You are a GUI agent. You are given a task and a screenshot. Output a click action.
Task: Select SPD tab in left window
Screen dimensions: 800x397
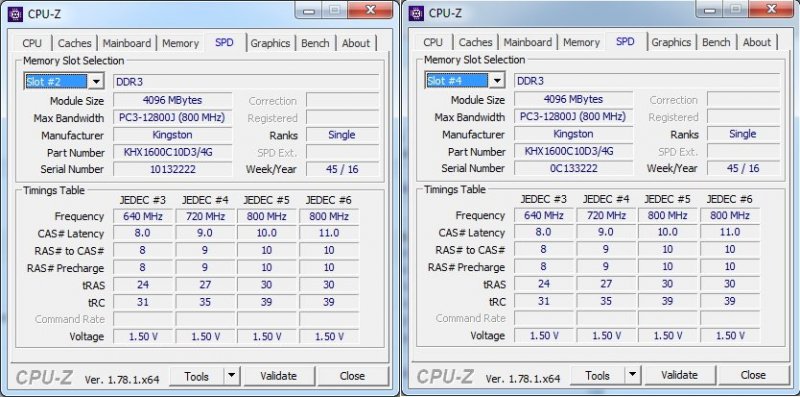[224, 42]
